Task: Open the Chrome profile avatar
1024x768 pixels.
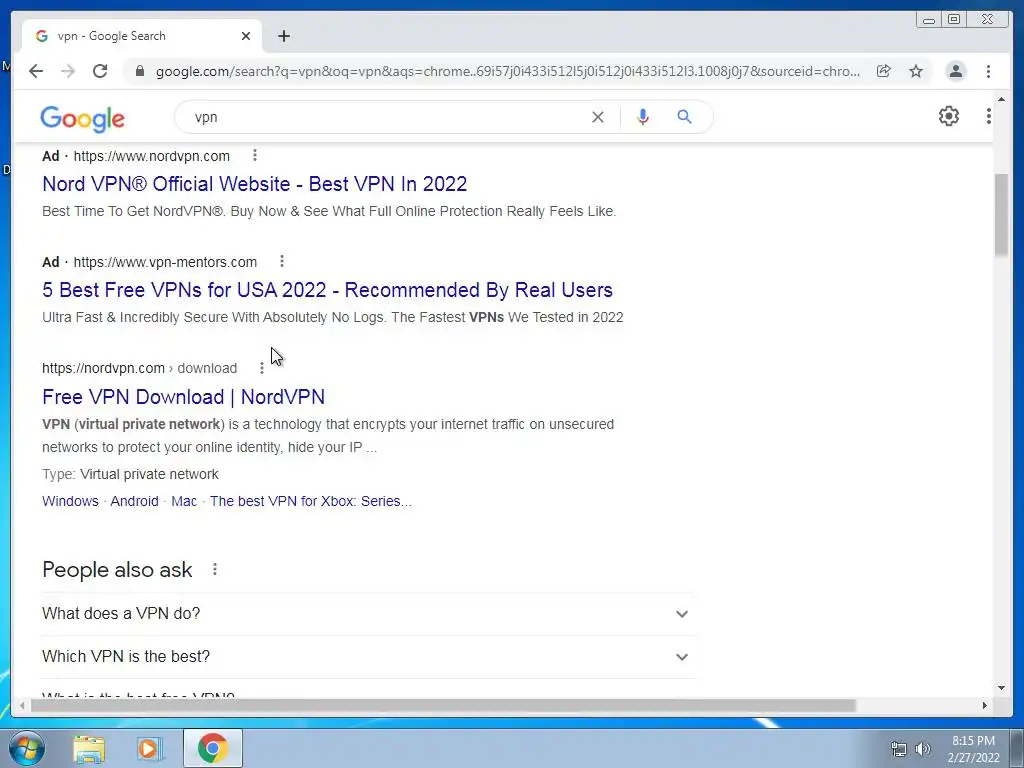Action: (955, 71)
